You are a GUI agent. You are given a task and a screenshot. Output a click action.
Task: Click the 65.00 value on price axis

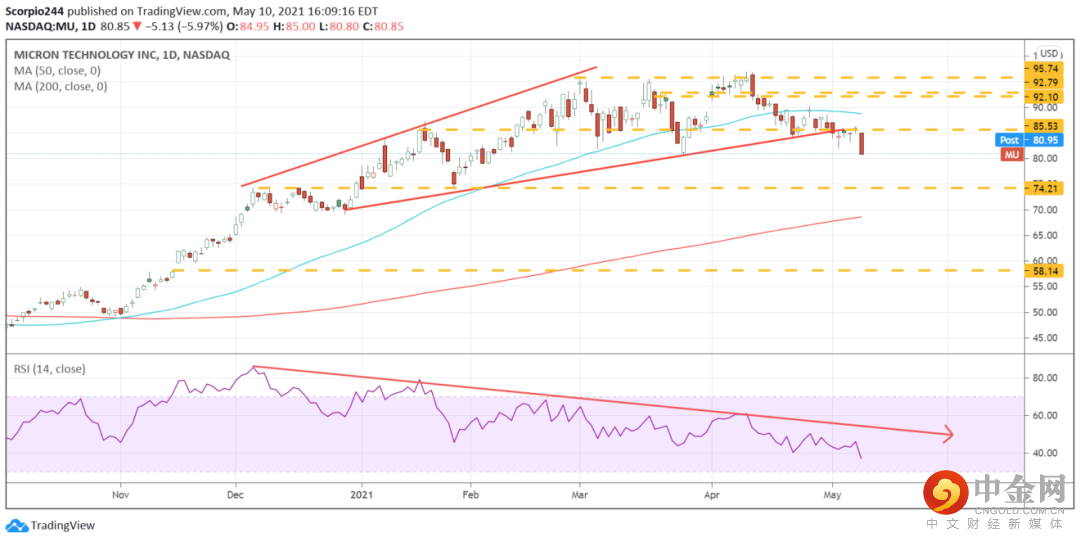tap(1045, 236)
